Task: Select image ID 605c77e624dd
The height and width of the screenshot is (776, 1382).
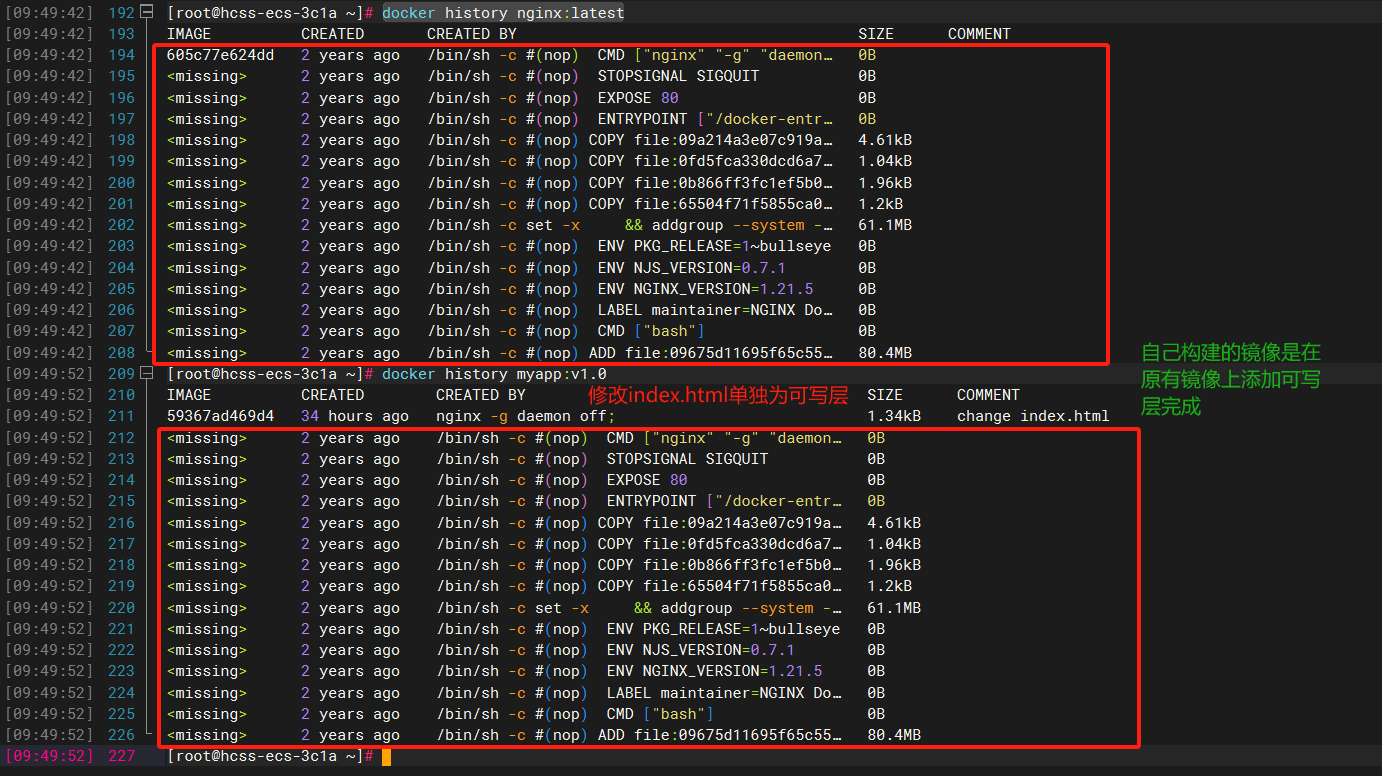Action: pos(220,55)
